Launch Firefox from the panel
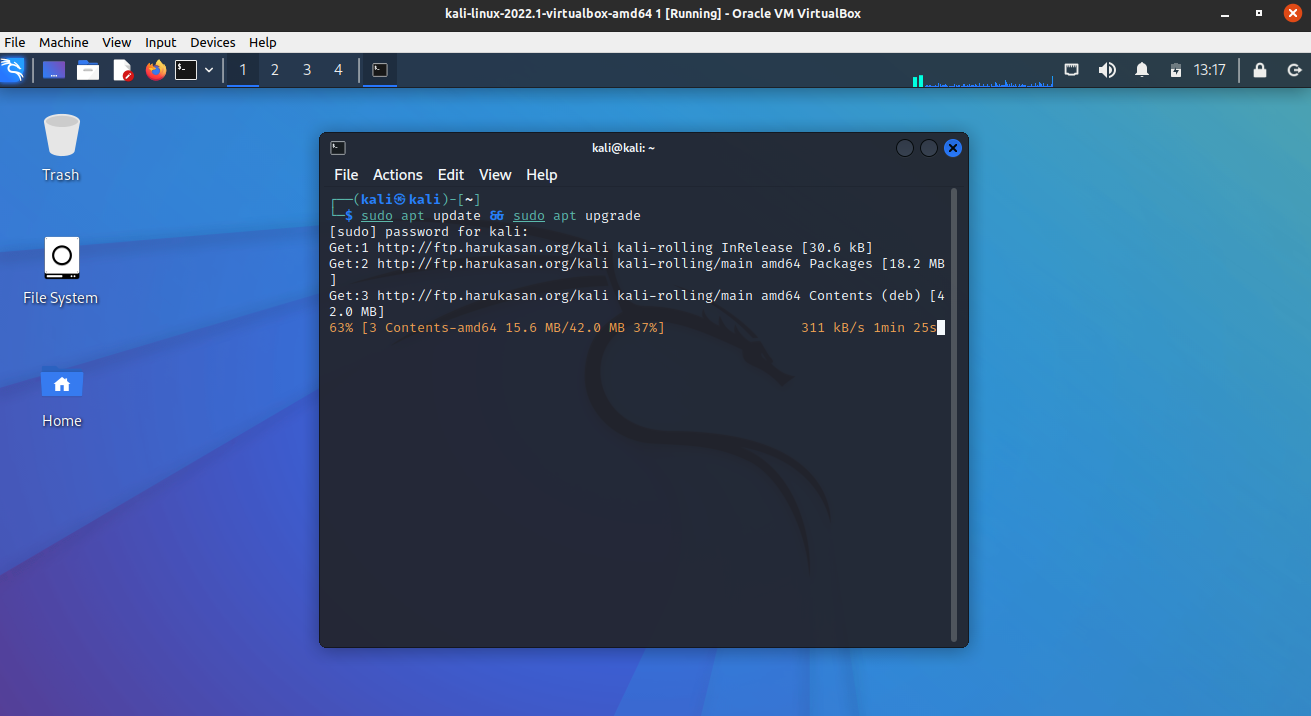Image resolution: width=1311 pixels, height=716 pixels. (x=155, y=70)
